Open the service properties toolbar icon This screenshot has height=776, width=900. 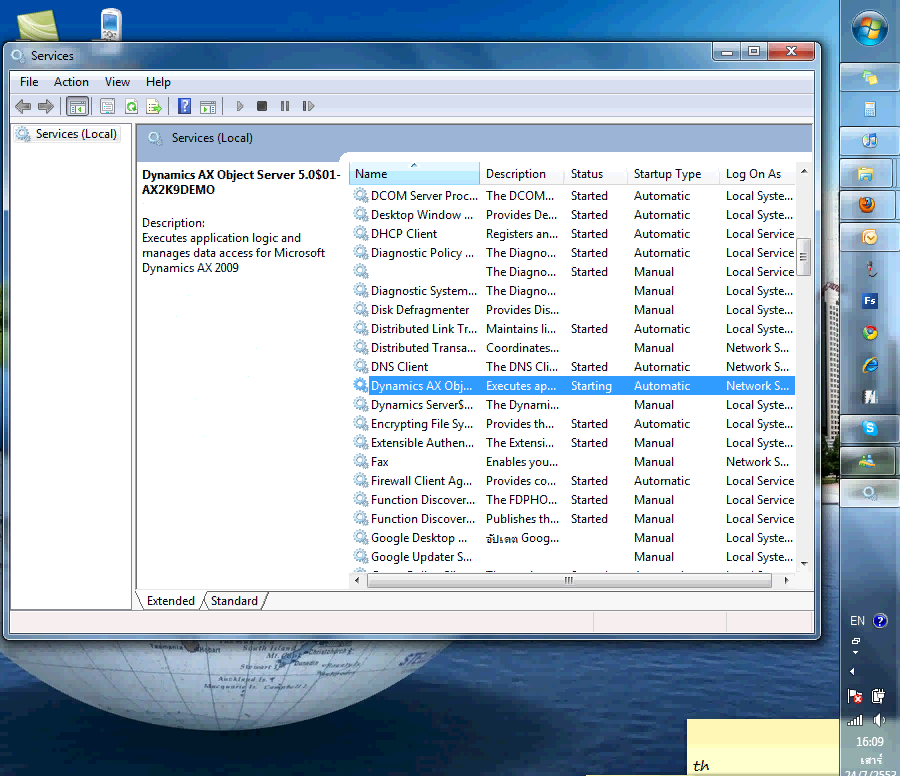click(x=107, y=106)
